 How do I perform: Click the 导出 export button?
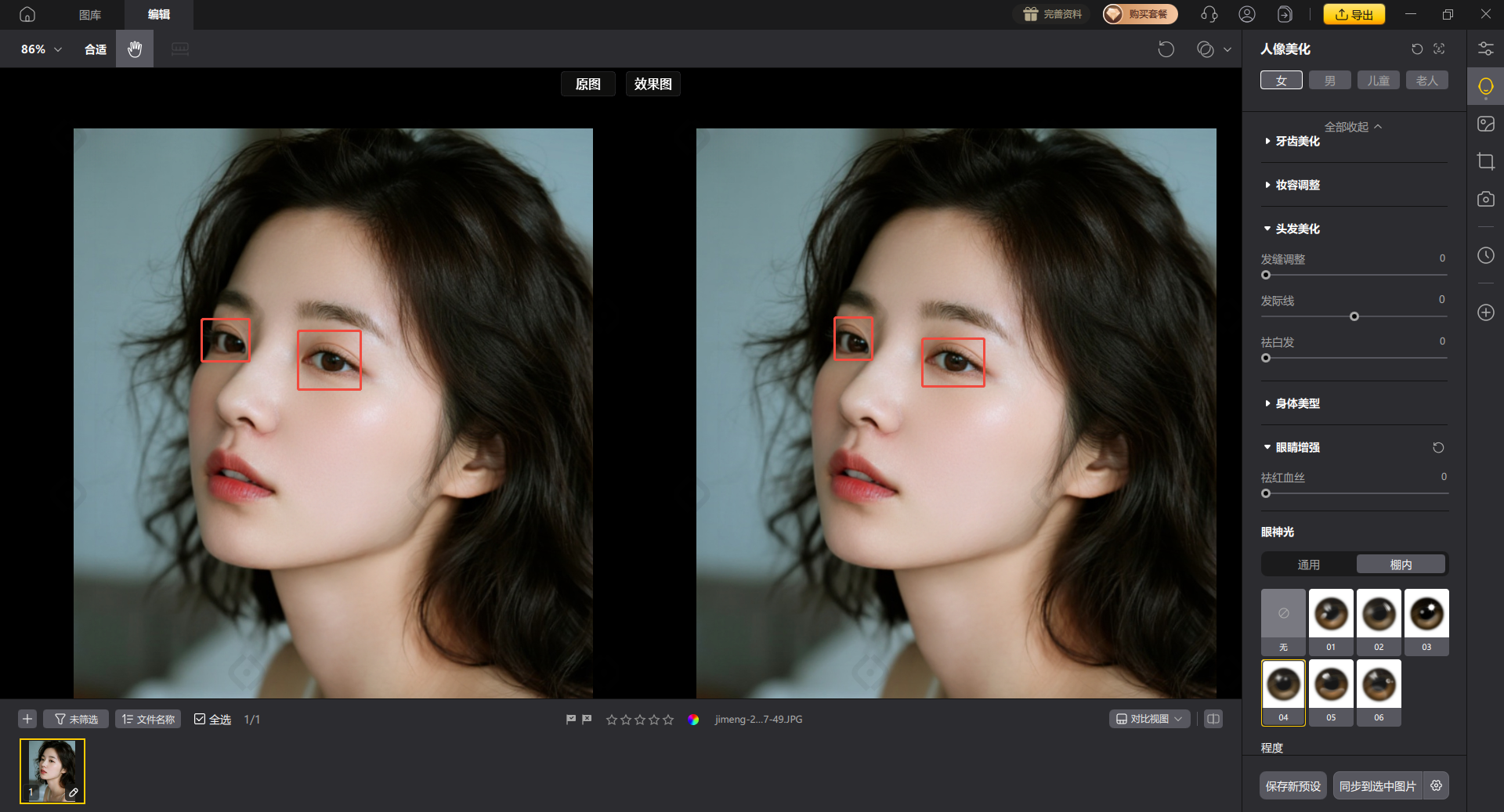coord(1354,14)
